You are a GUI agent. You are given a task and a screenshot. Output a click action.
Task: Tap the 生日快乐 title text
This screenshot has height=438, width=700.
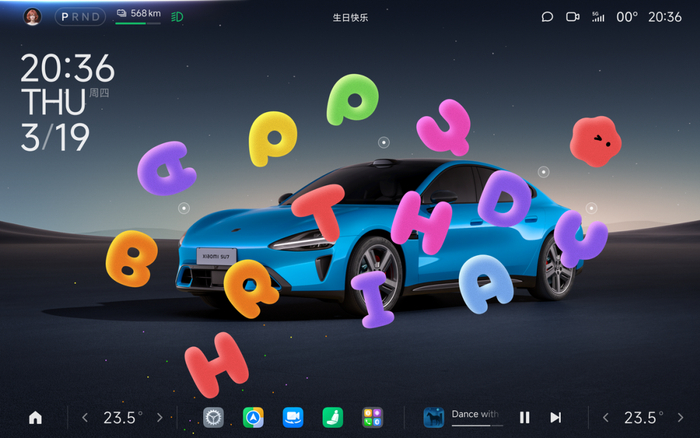tap(350, 17)
